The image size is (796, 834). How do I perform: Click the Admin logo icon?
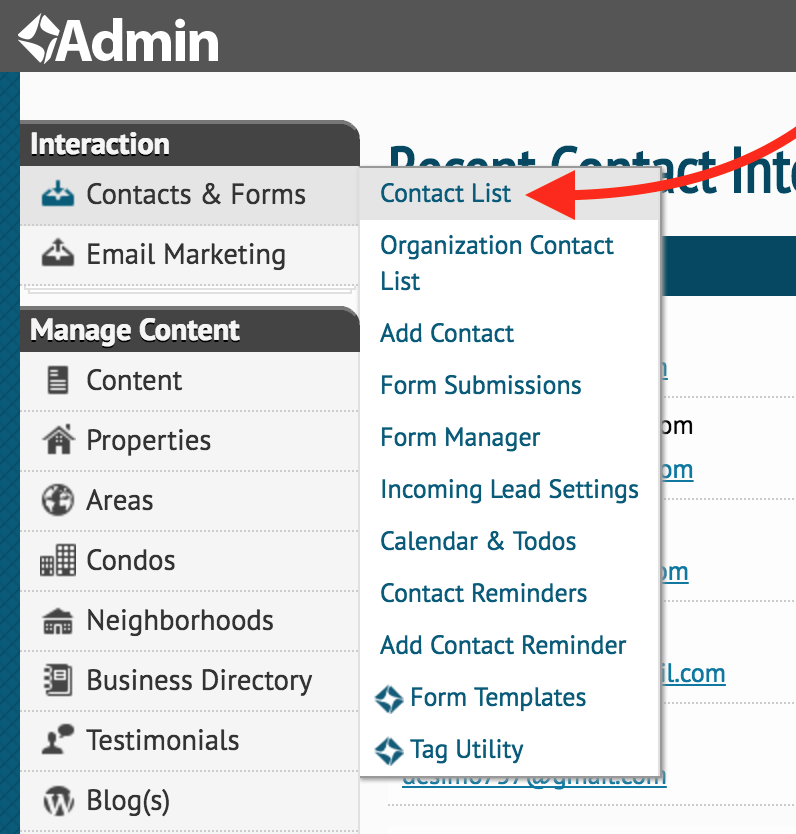38,39
